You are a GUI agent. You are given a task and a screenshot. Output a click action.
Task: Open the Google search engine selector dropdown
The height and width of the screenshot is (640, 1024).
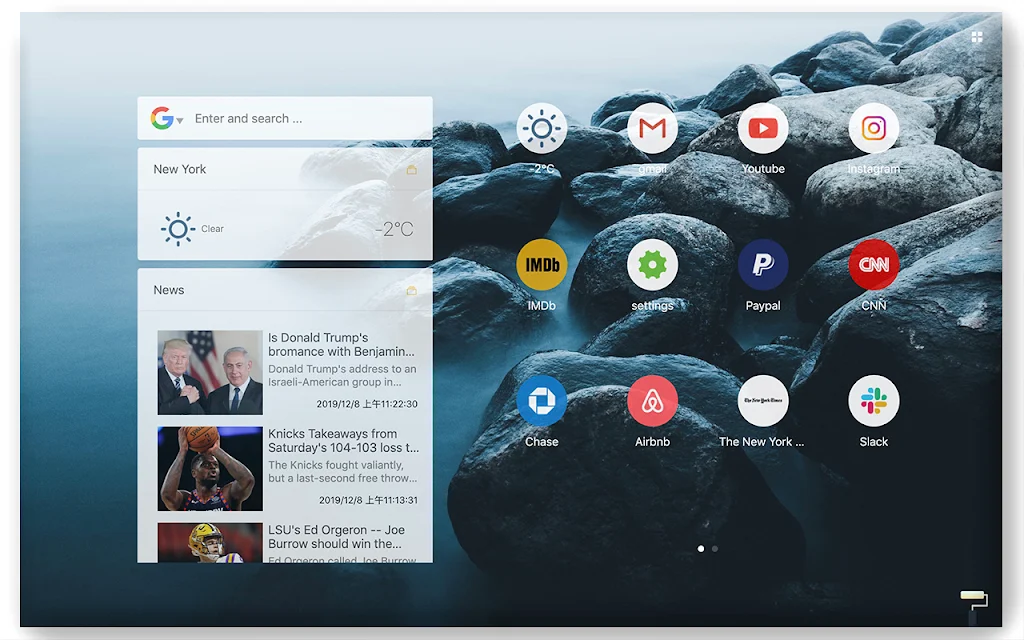[x=167, y=118]
